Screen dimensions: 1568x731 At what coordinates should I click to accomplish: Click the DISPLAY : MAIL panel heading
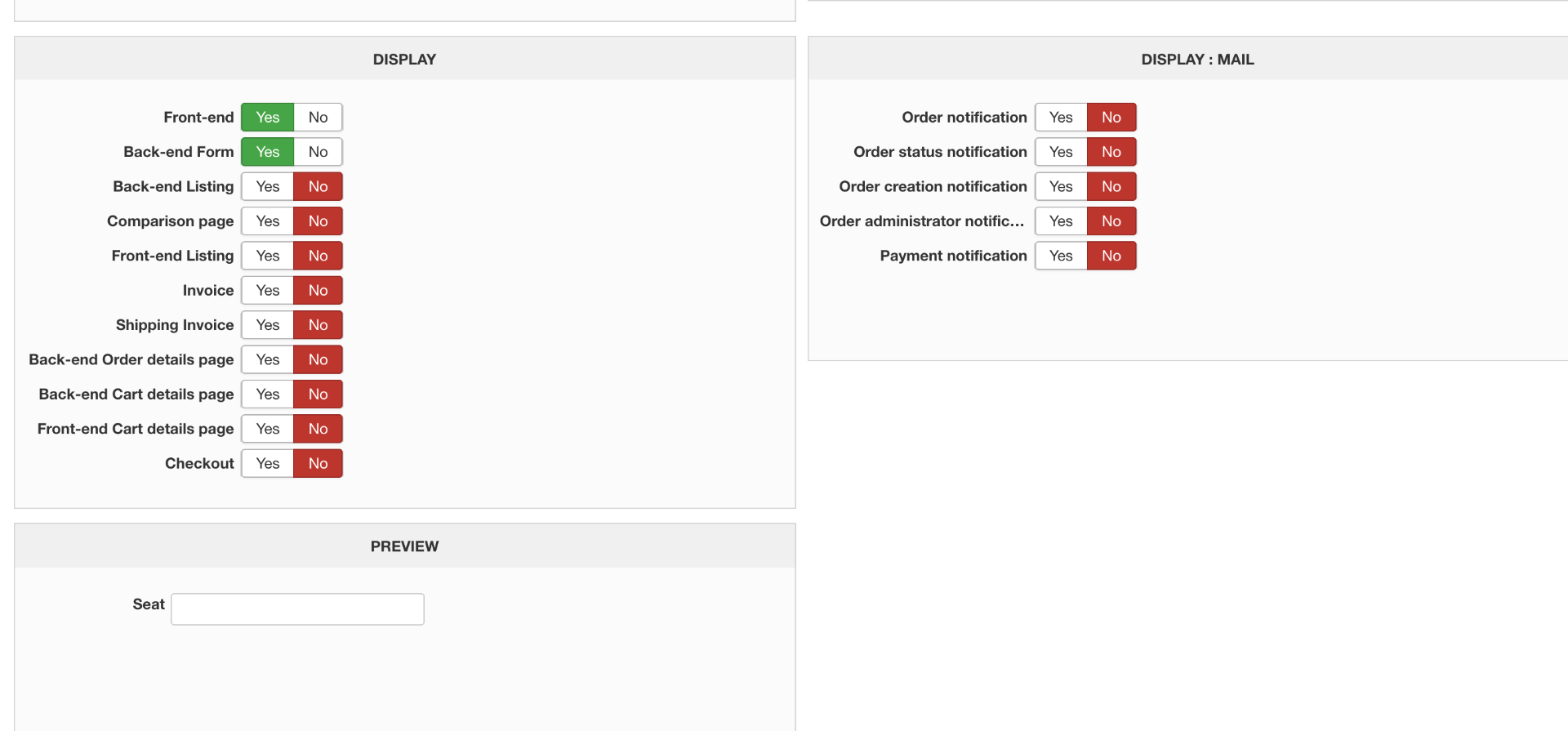tap(1197, 59)
